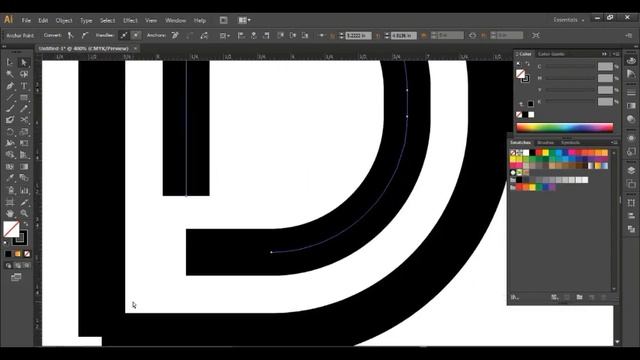The image size is (640, 360).
Task: Hide handles for multiple selected anchors
Action: pyautogui.click(x=136, y=36)
